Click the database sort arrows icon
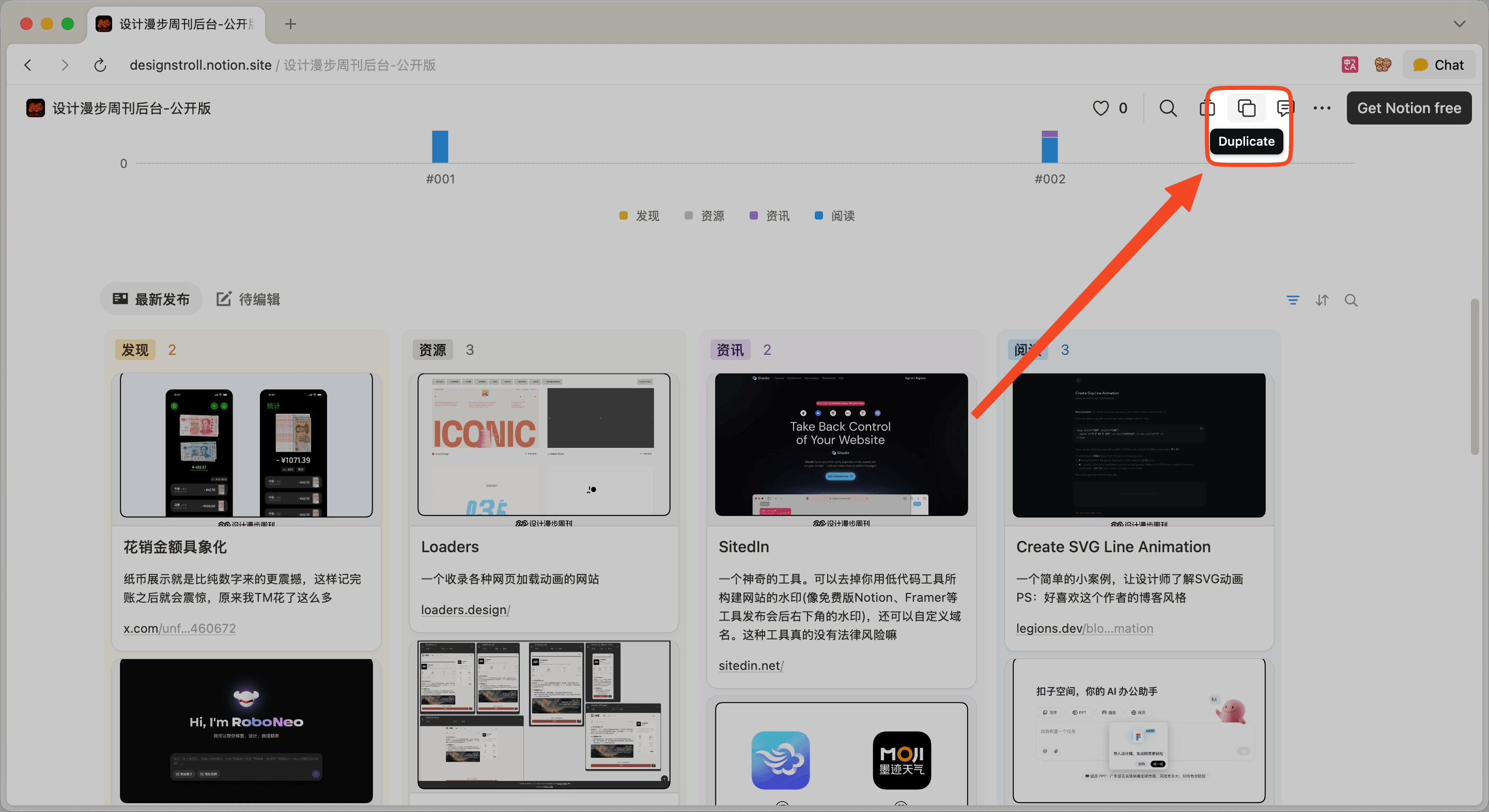The width and height of the screenshot is (1489, 812). [1322, 300]
